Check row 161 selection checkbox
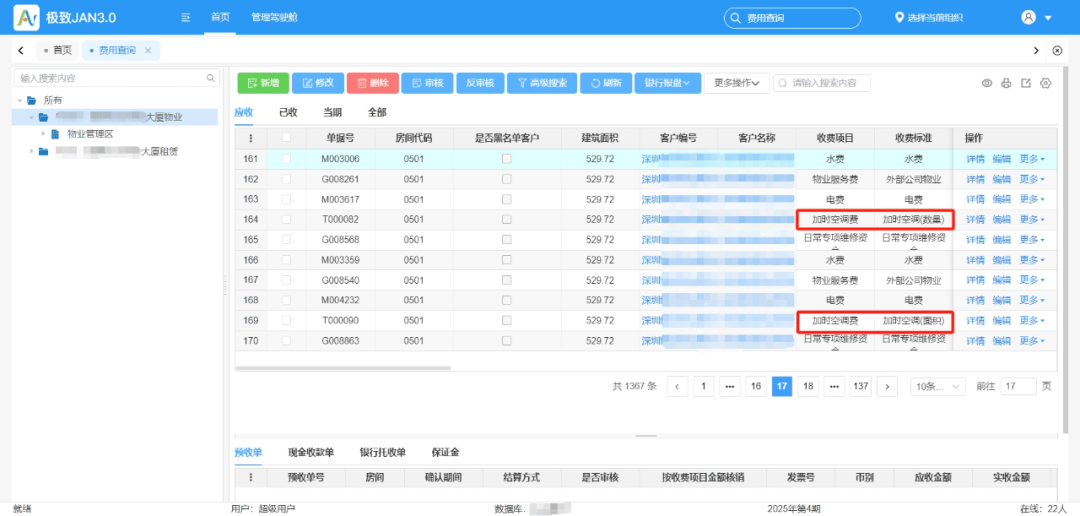Image resolution: width=1080 pixels, height=516 pixels. pos(287,159)
